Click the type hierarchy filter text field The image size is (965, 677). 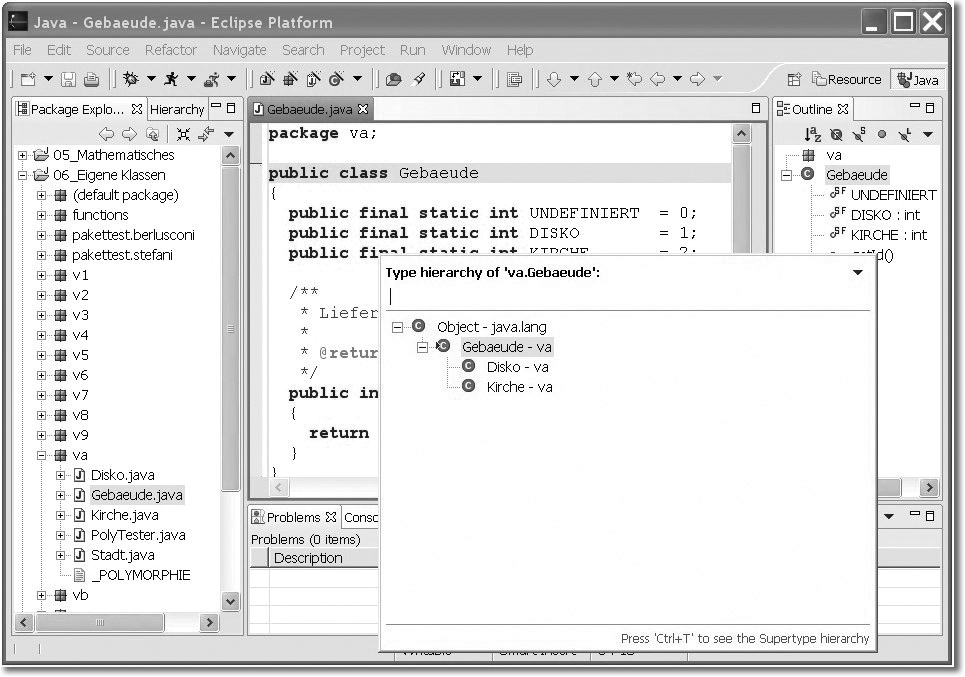627,297
